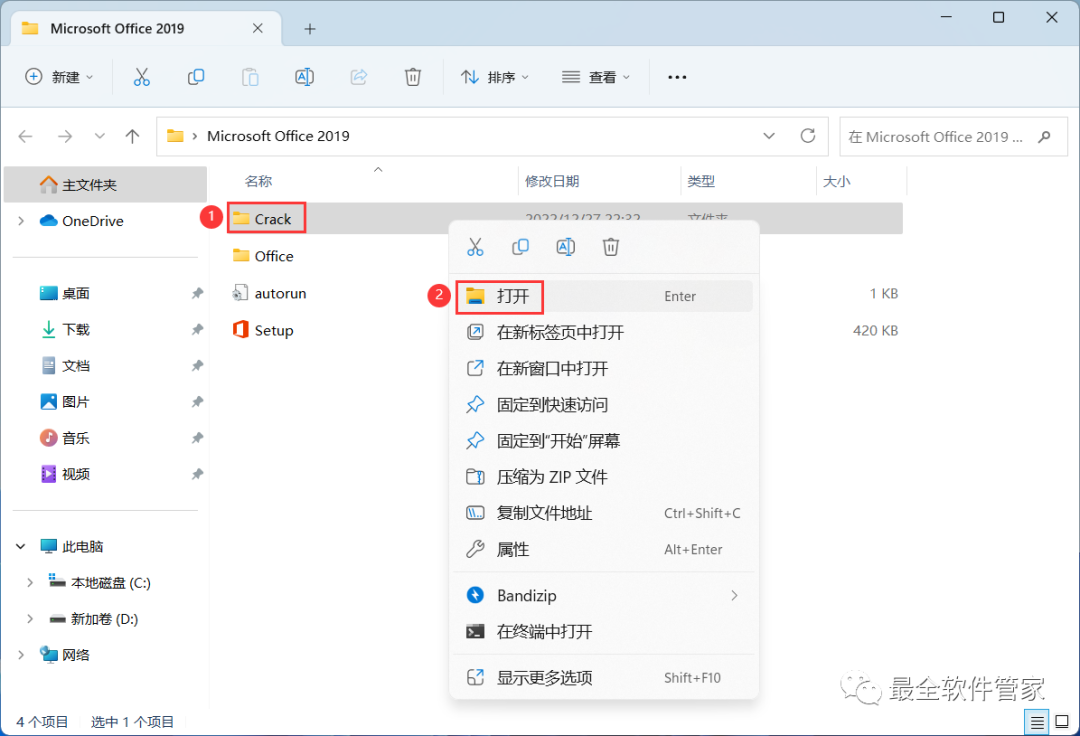Unpin 音乐 from quick access
This screenshot has width=1080, height=736.
[197, 438]
